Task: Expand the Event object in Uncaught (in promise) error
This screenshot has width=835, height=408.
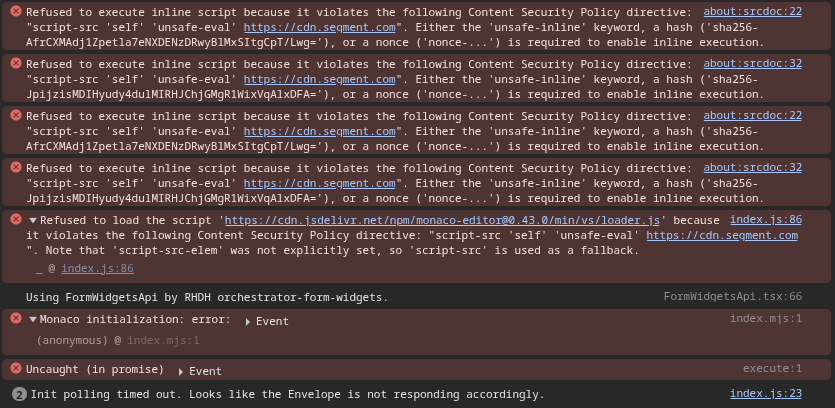Action: pyautogui.click(x=181, y=371)
